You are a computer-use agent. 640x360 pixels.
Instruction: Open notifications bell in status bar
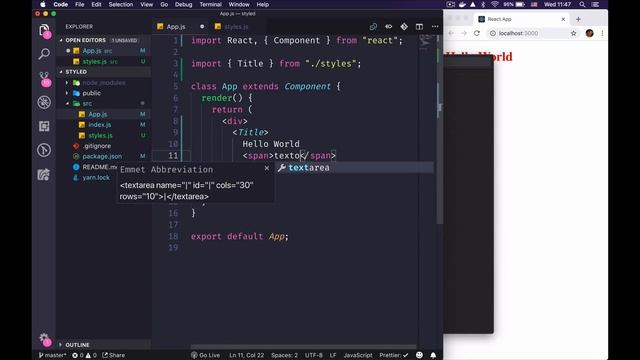433,355
